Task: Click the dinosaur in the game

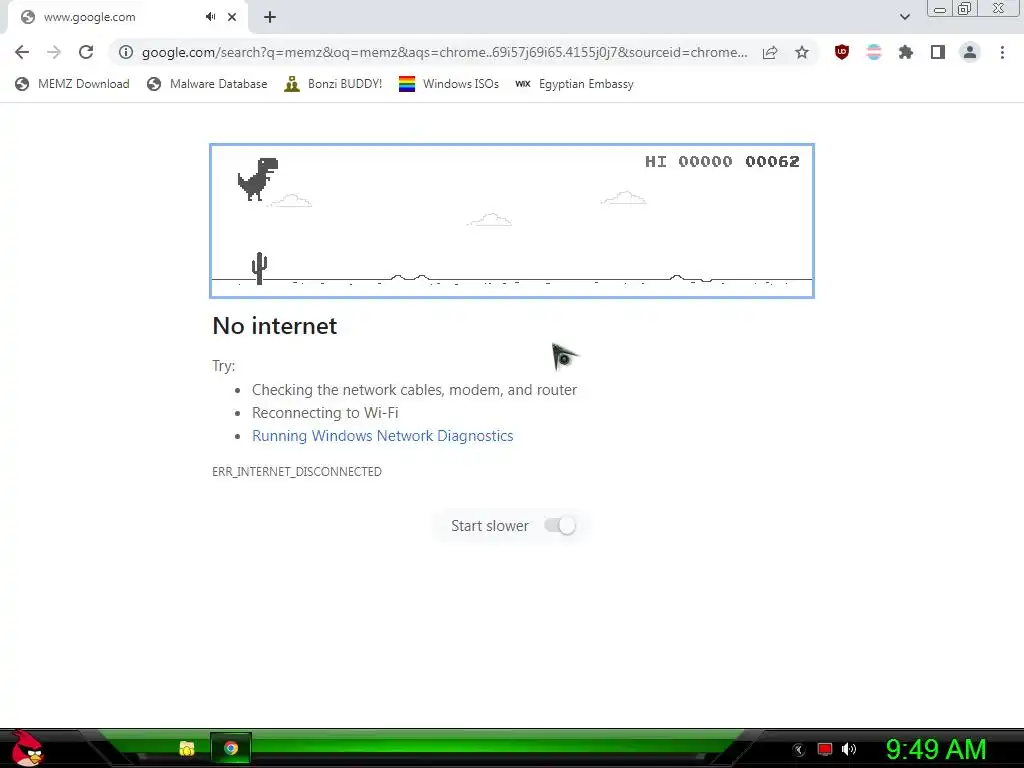Action: pos(258,179)
